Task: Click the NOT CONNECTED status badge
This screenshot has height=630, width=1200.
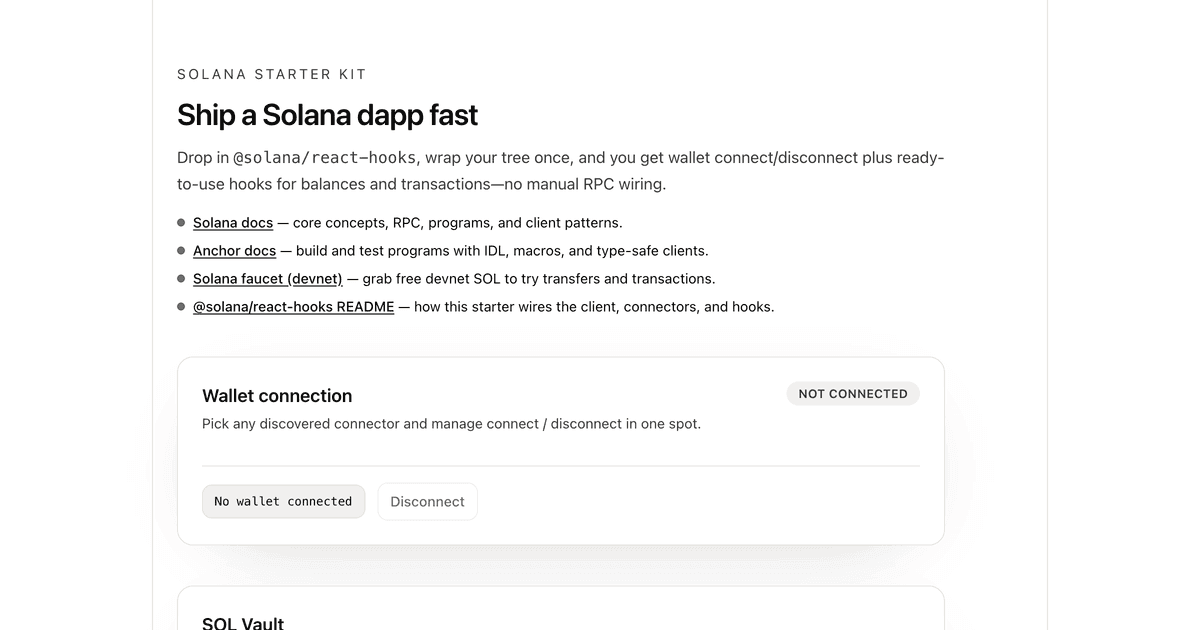Action: [853, 393]
